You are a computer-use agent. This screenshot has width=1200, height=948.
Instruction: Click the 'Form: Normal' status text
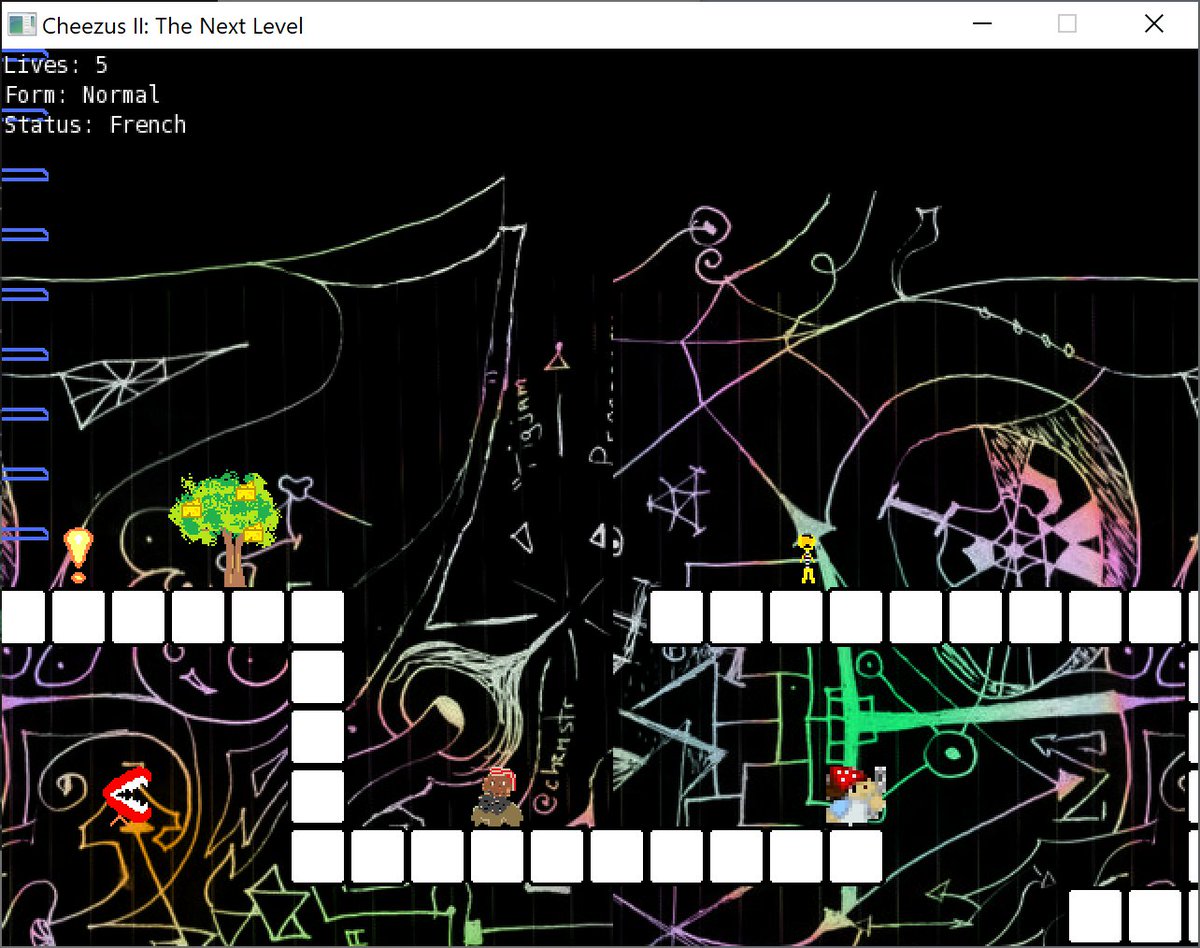(82, 95)
